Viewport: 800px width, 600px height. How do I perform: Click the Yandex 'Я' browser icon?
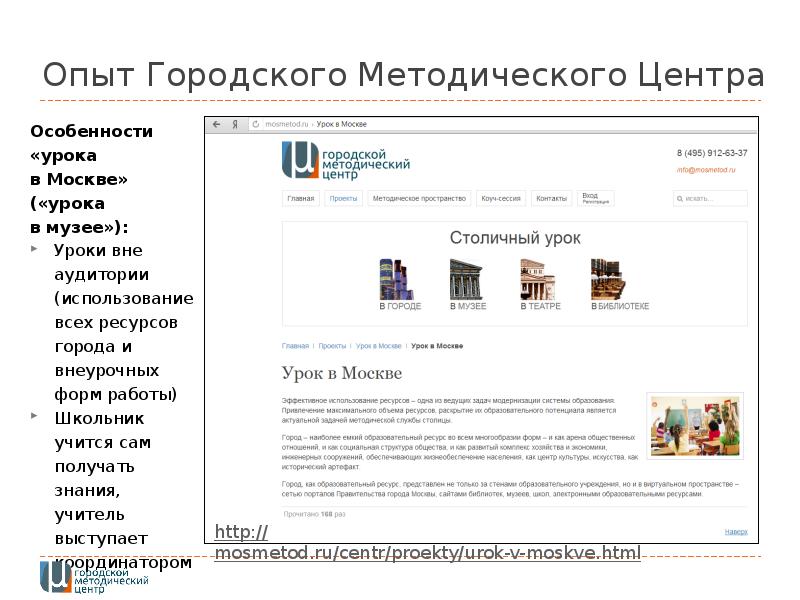tap(235, 124)
